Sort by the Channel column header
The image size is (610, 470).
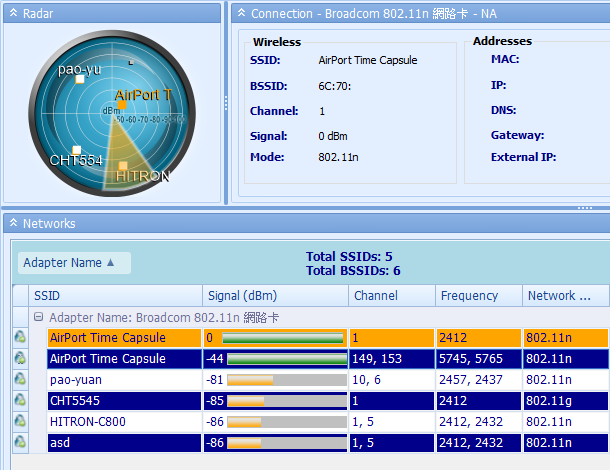click(392, 296)
